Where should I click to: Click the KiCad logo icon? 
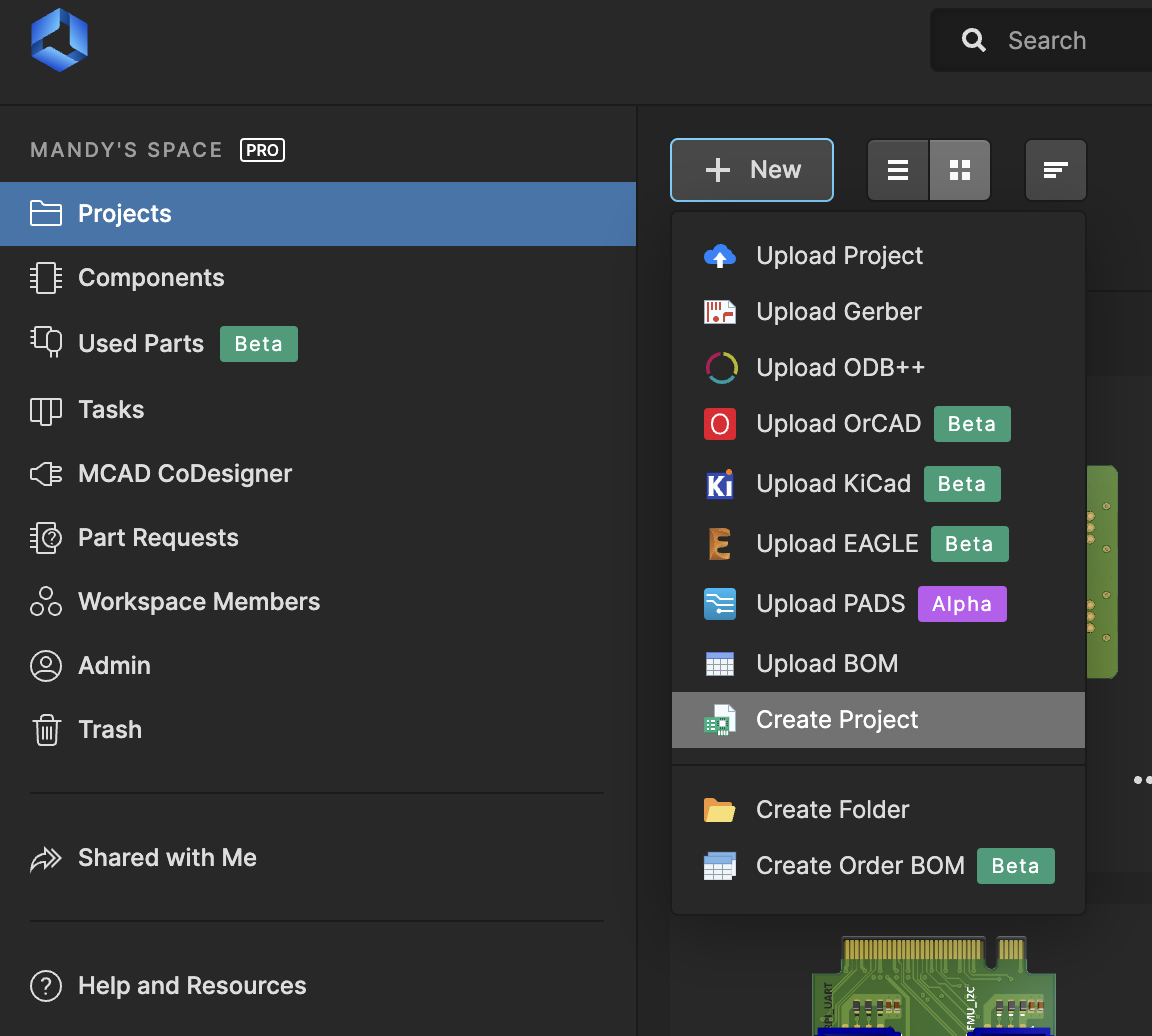pos(719,484)
